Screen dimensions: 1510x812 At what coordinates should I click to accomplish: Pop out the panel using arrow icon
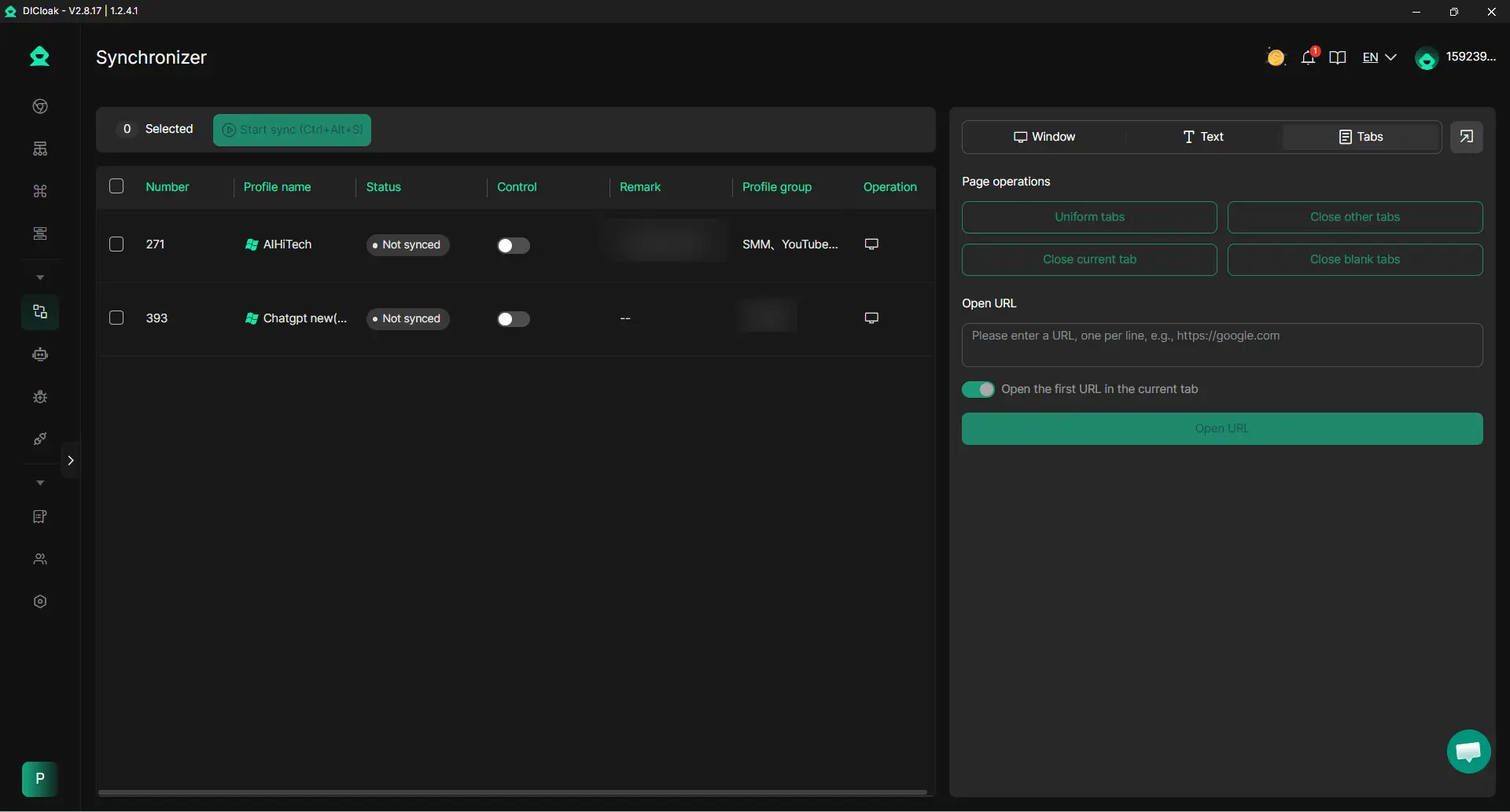(1466, 137)
